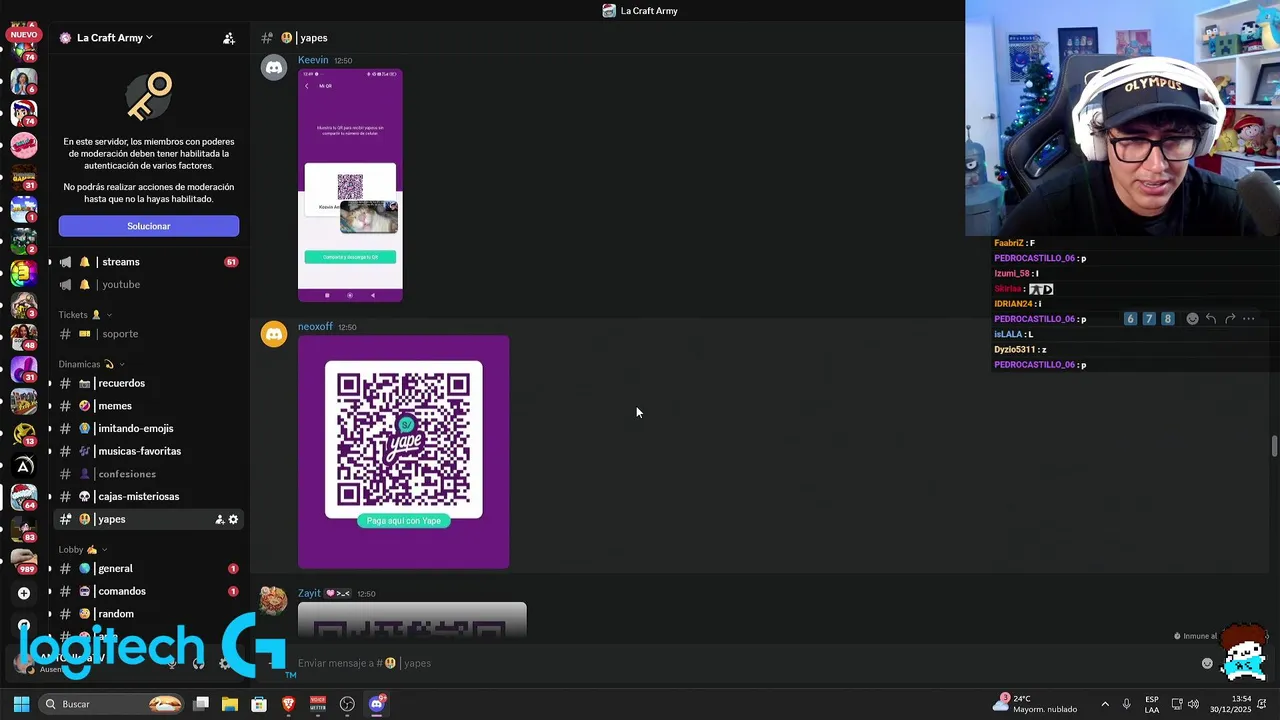
Task: Open Voicemeeter from taskbar
Action: pyautogui.click(x=318, y=704)
